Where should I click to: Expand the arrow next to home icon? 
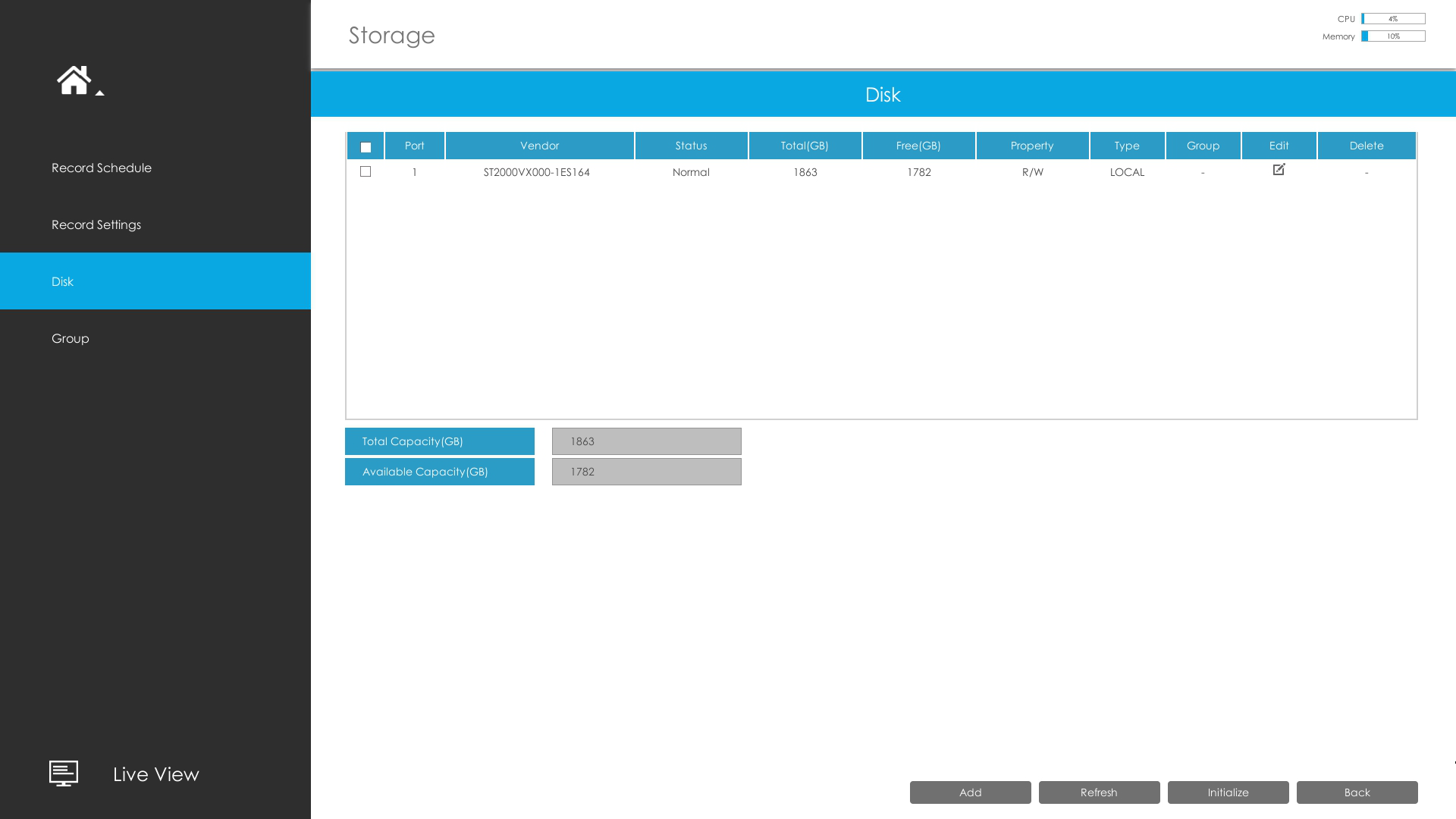click(x=99, y=93)
